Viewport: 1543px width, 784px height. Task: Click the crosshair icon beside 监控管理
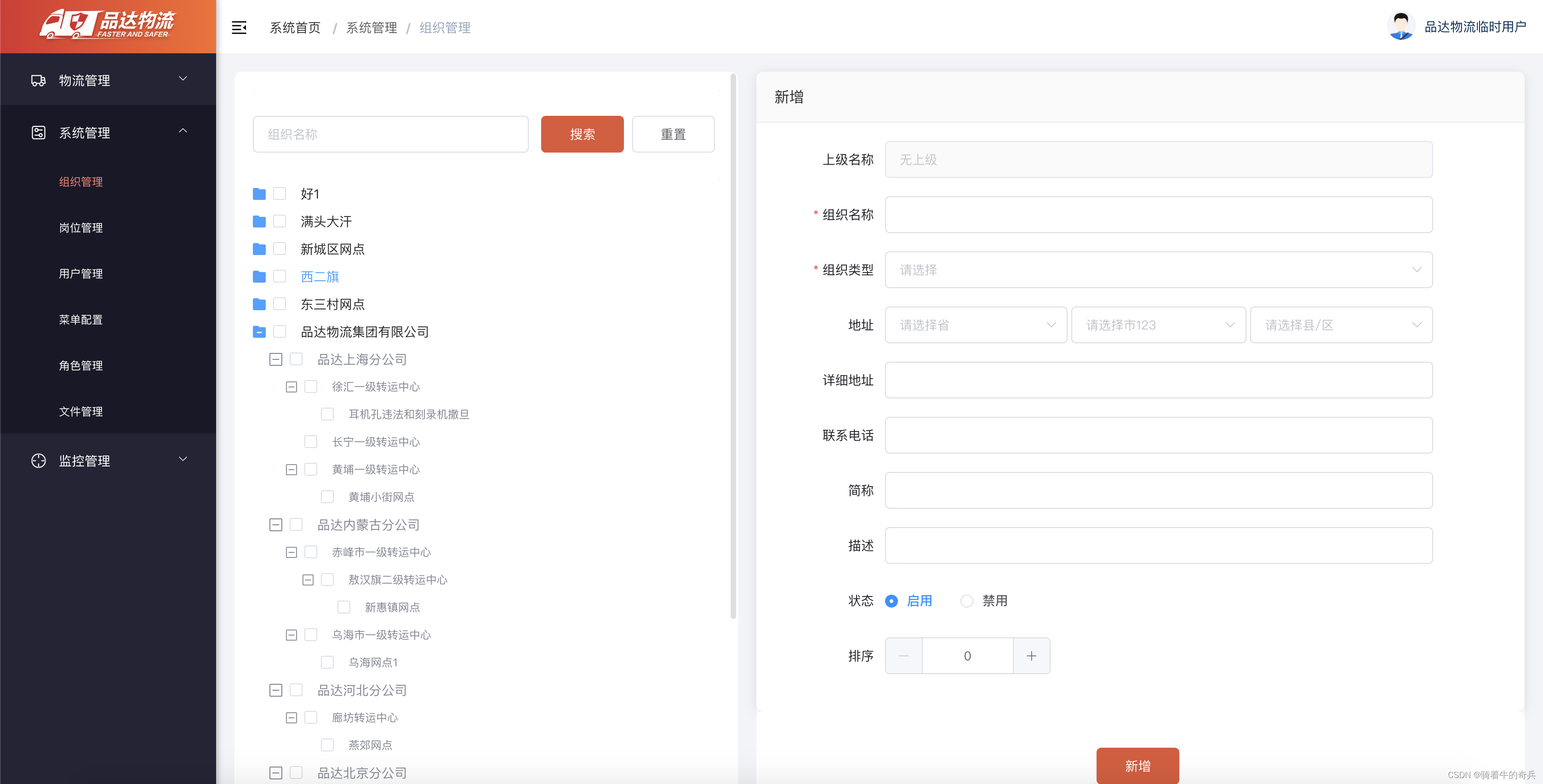pos(38,460)
